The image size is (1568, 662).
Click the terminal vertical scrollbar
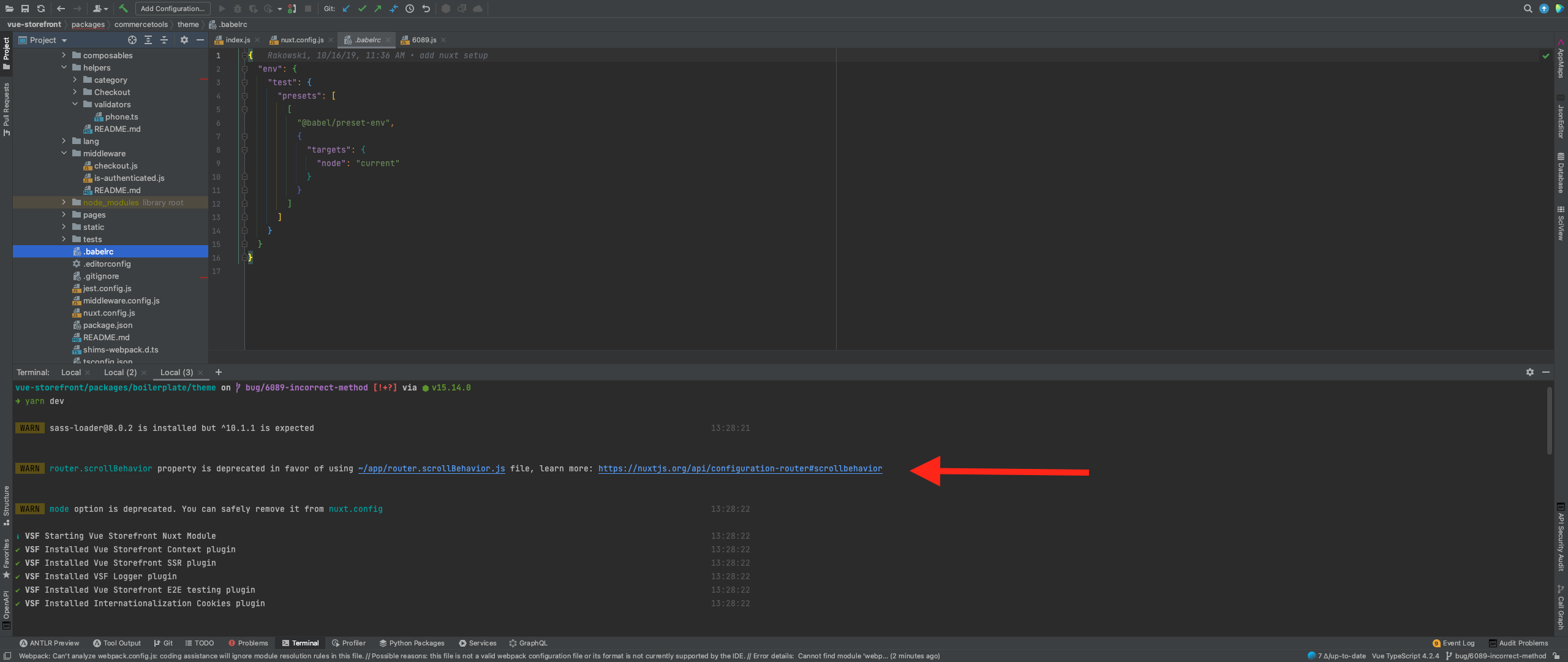[x=1549, y=420]
